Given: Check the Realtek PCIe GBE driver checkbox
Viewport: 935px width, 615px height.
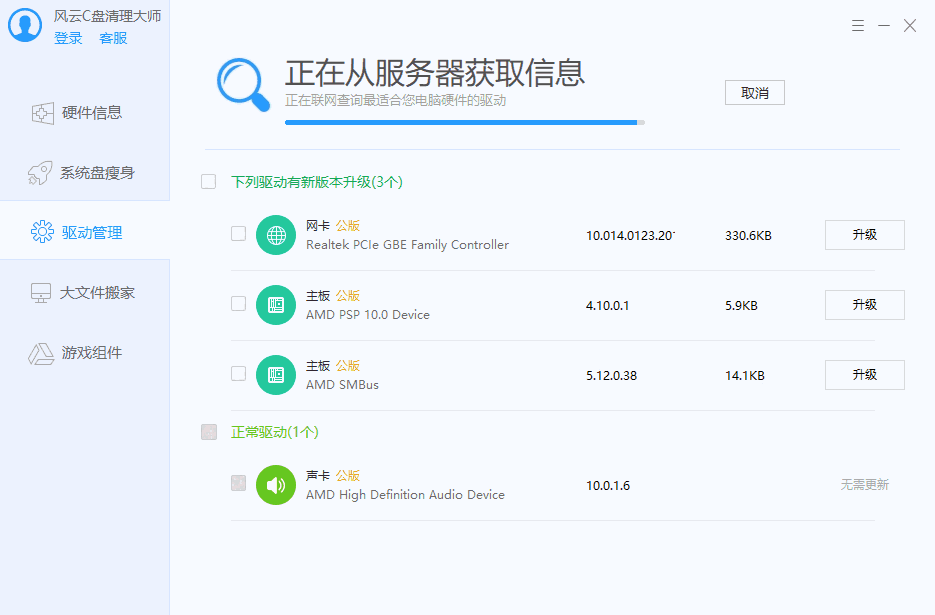Looking at the screenshot, I should [238, 234].
